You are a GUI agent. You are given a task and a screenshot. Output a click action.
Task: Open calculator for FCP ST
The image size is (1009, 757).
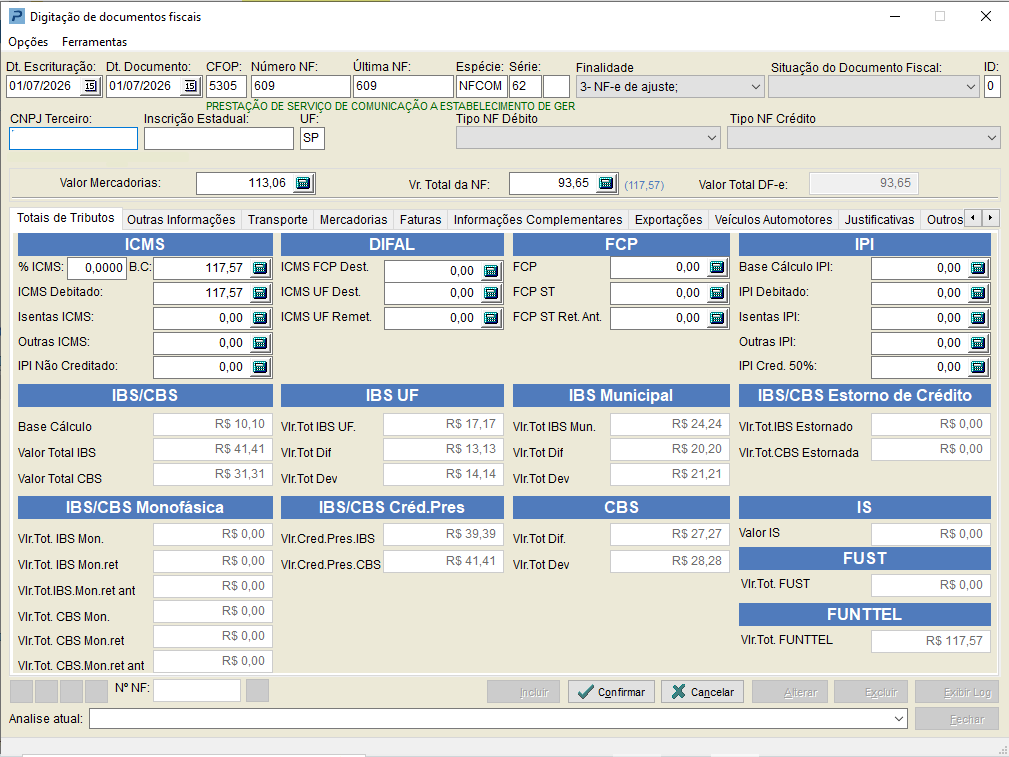tap(717, 294)
